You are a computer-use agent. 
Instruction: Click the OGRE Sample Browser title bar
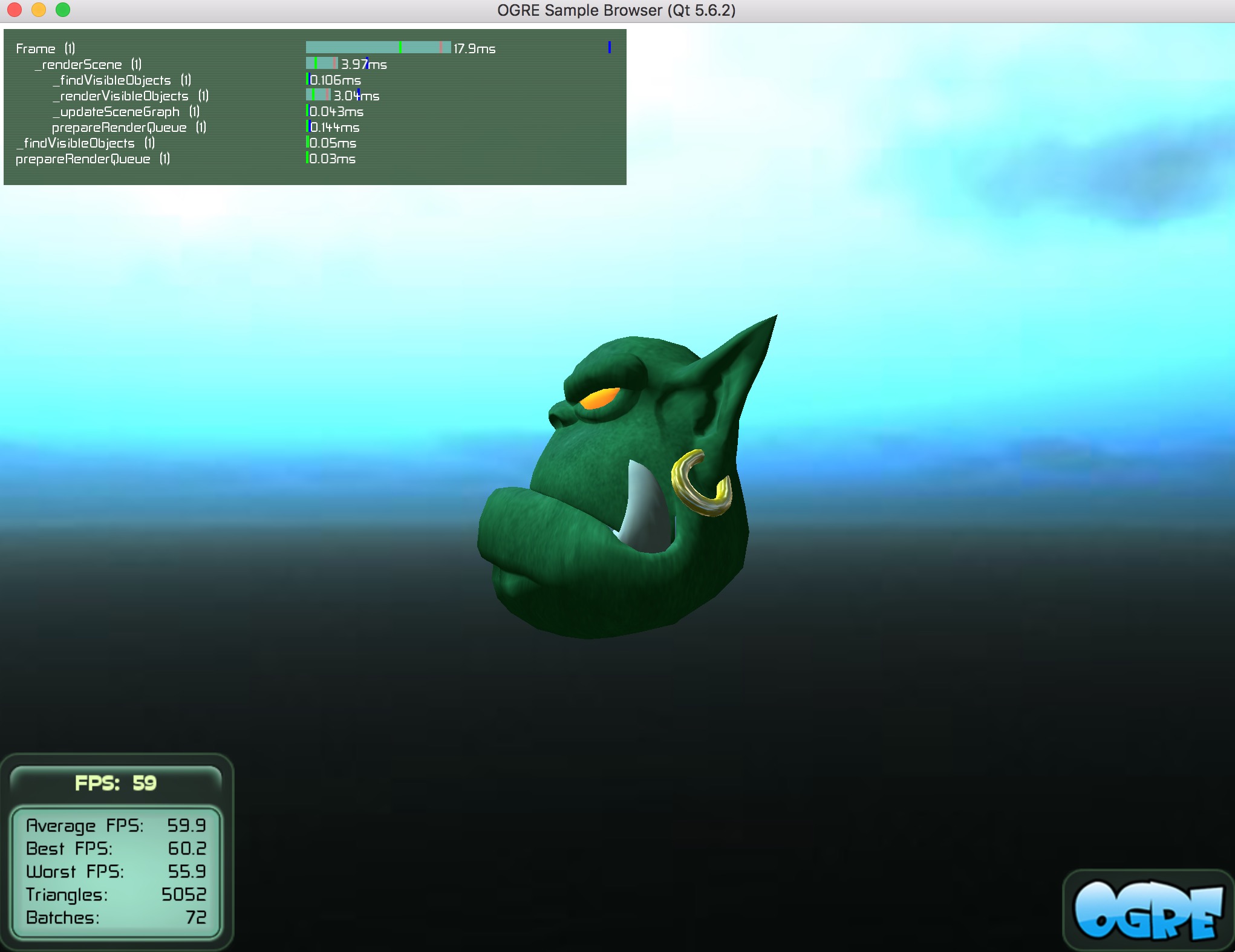pos(616,10)
